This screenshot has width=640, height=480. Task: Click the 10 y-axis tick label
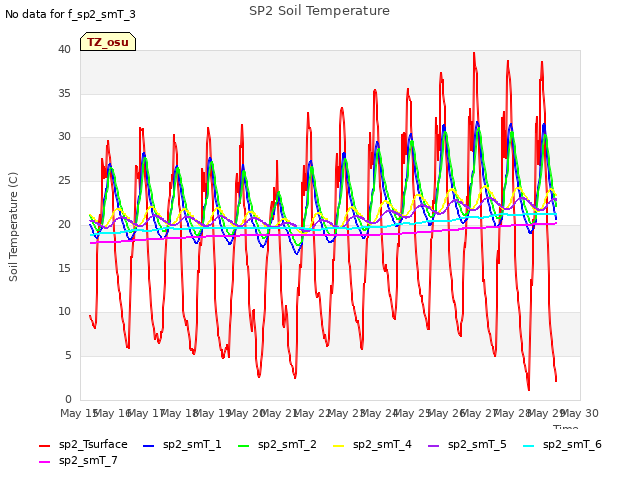[64, 311]
